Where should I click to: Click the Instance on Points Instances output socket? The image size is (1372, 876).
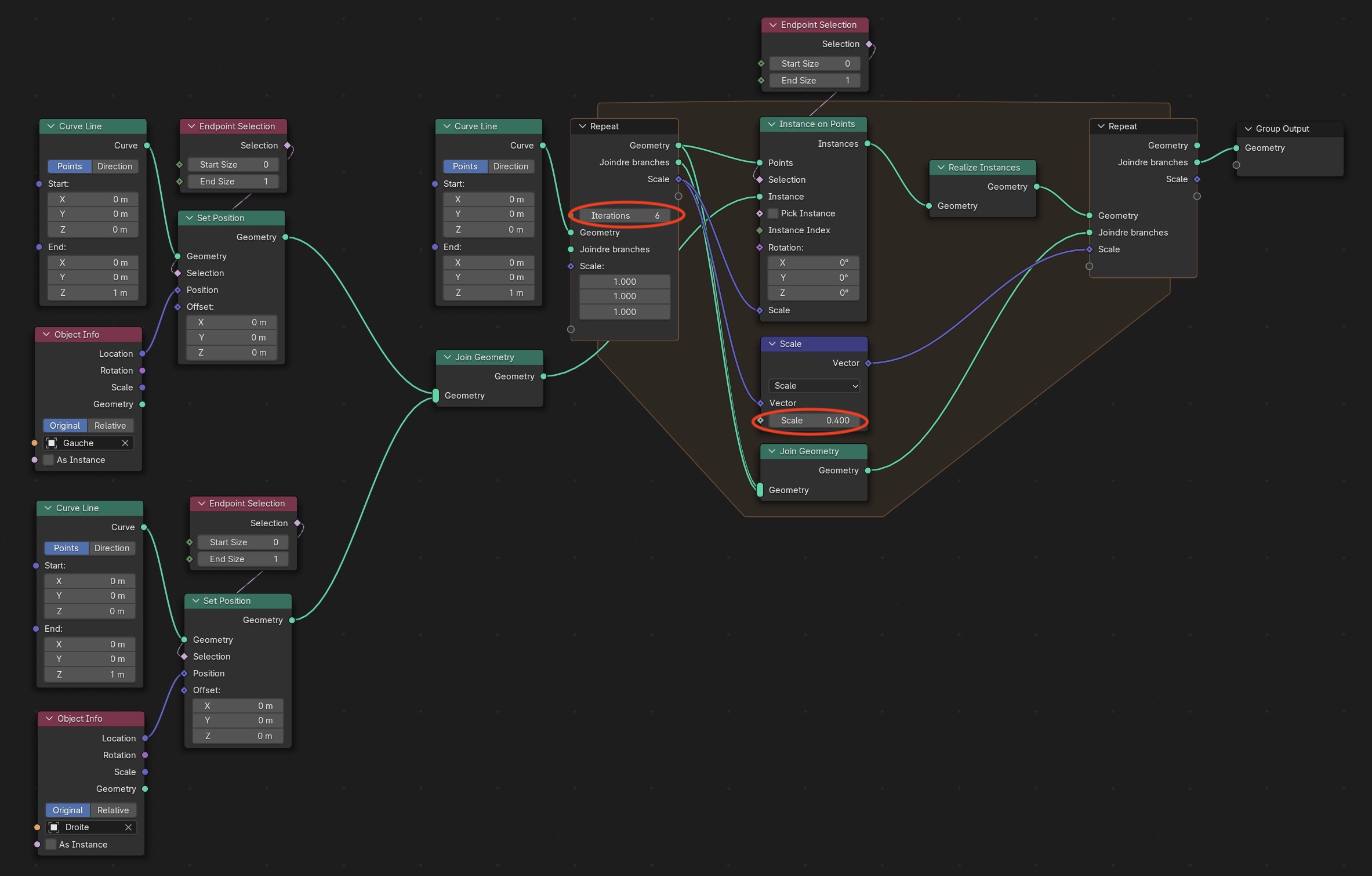coord(868,144)
